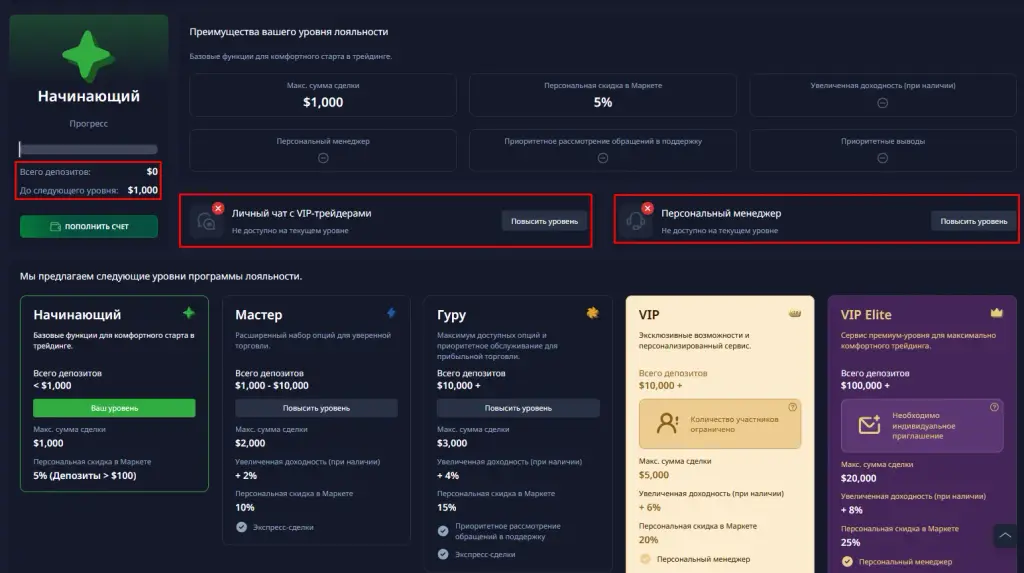
Task: Click the person icon in VIP limited participants box
Action: pyautogui.click(x=667, y=423)
